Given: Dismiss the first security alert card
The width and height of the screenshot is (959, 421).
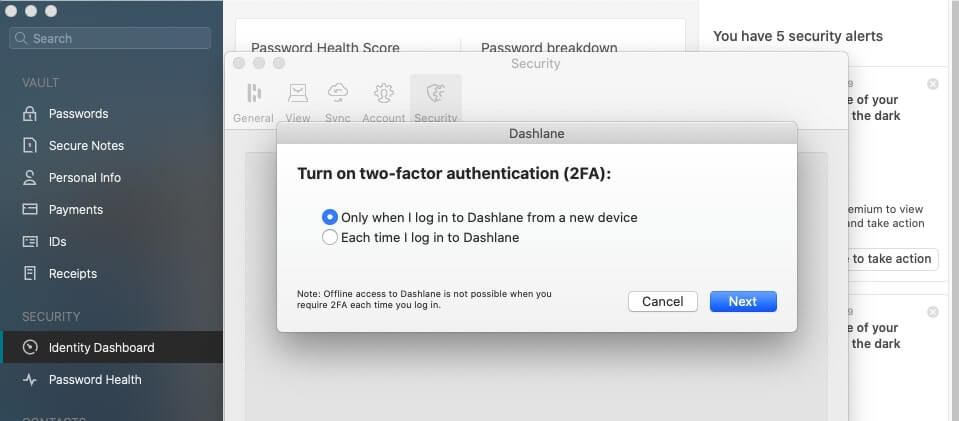Looking at the screenshot, I should click(x=933, y=84).
